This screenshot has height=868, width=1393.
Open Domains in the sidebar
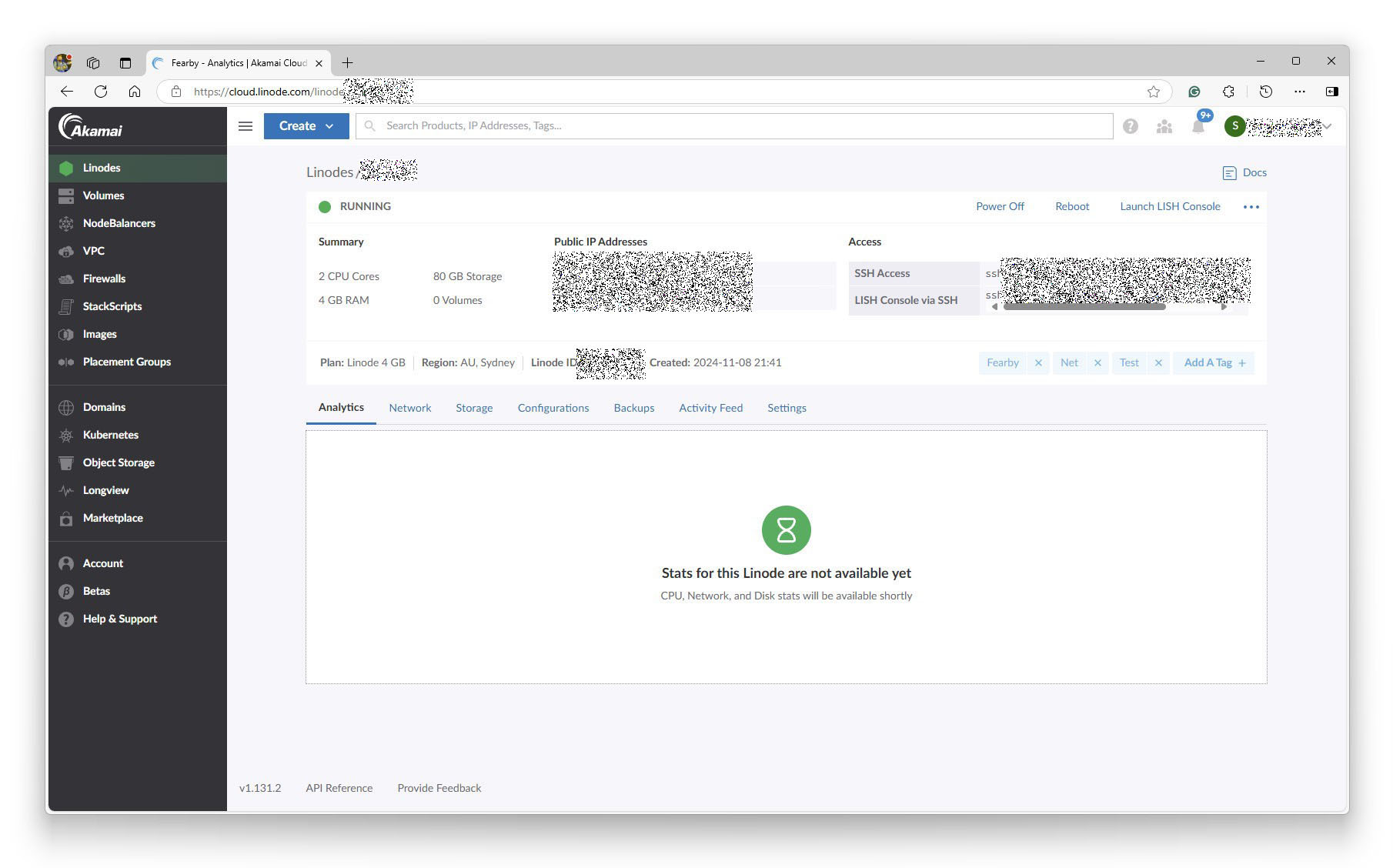137,407
